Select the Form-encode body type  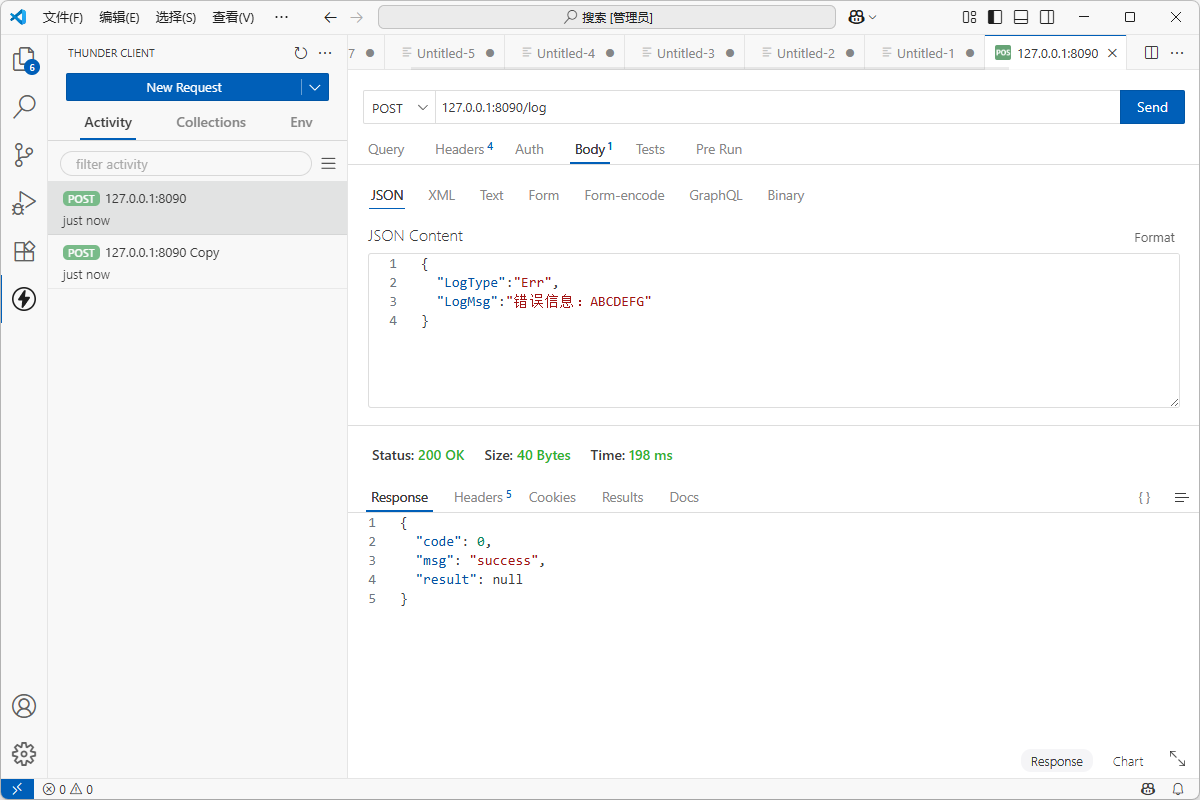click(x=624, y=195)
